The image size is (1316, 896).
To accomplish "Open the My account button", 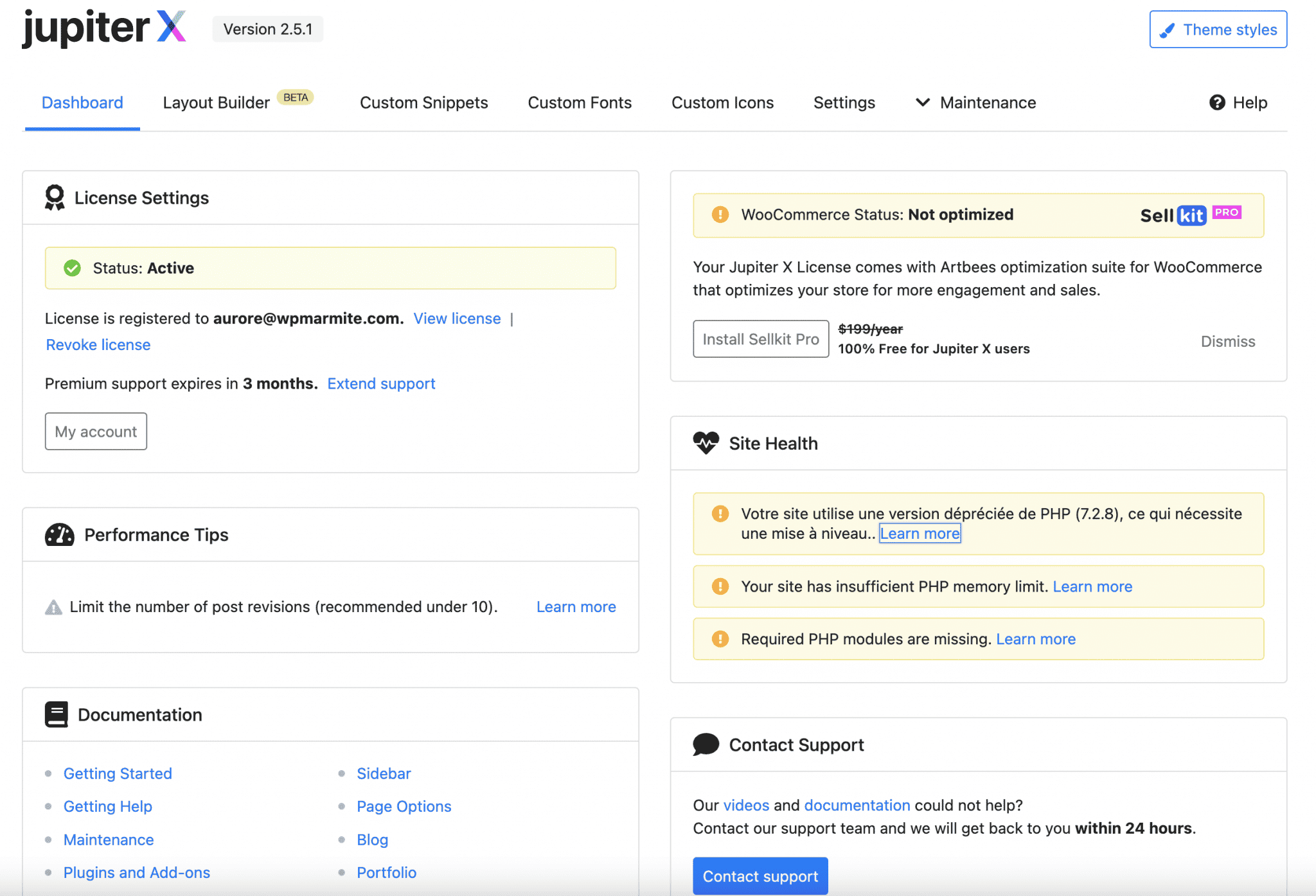I will tap(96, 431).
